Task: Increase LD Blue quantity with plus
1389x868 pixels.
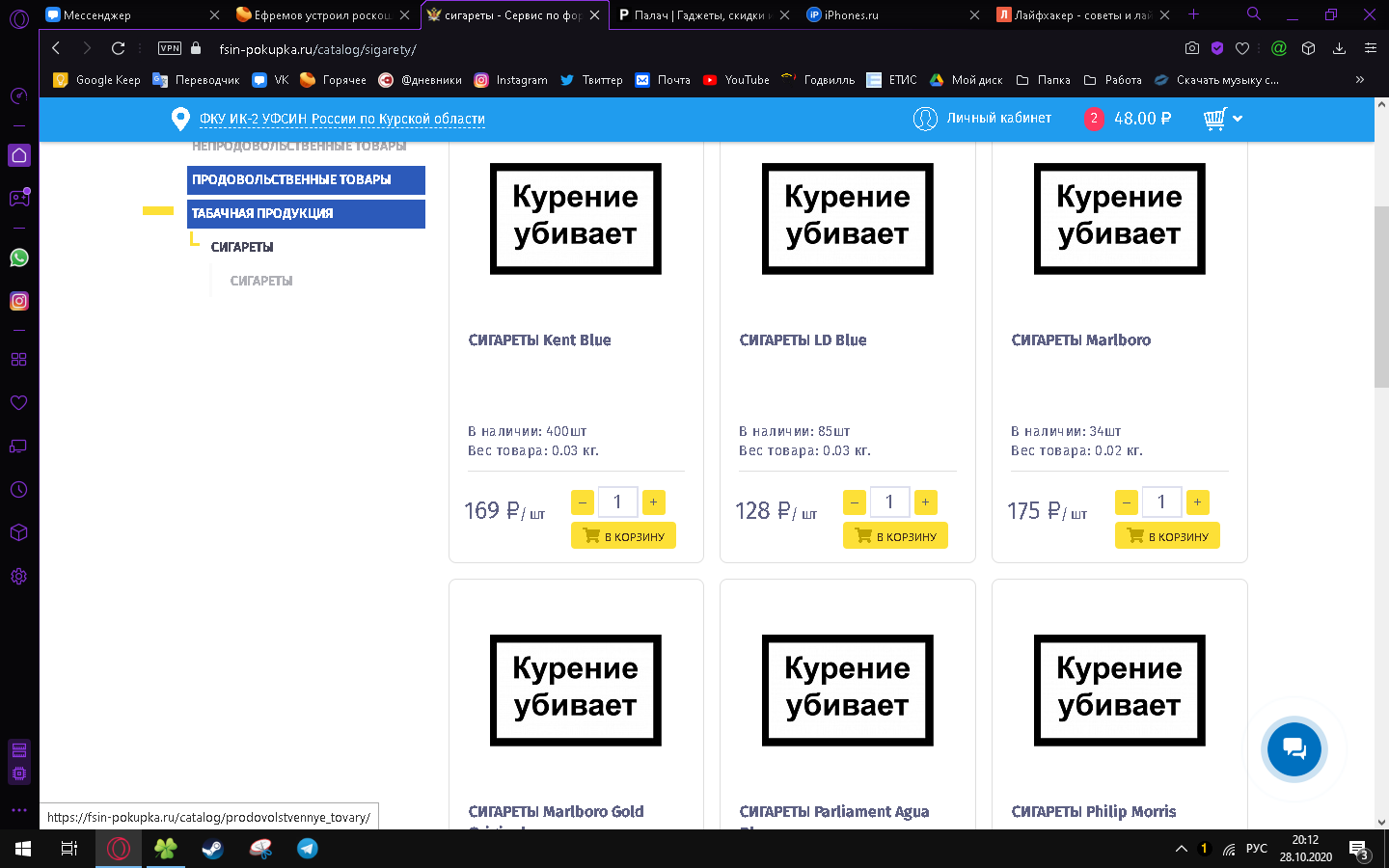Action: pos(925,502)
